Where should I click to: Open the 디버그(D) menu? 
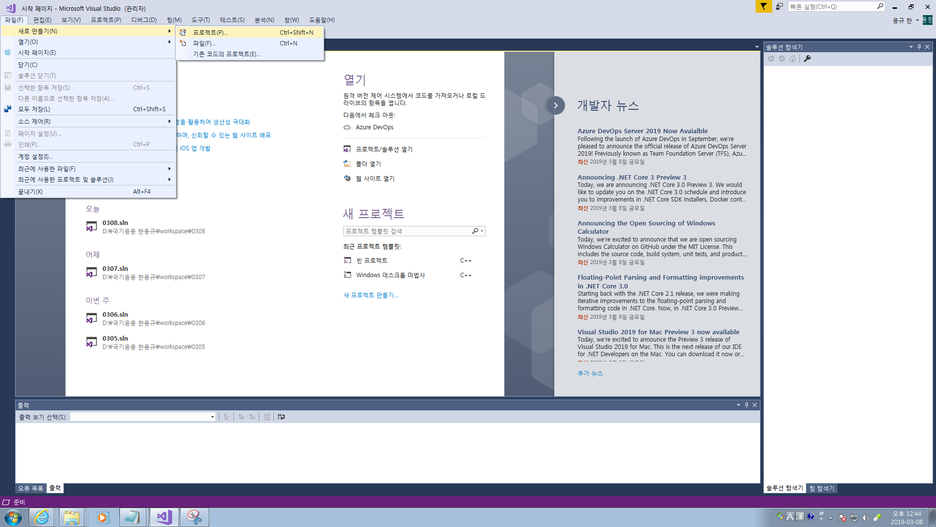144,20
